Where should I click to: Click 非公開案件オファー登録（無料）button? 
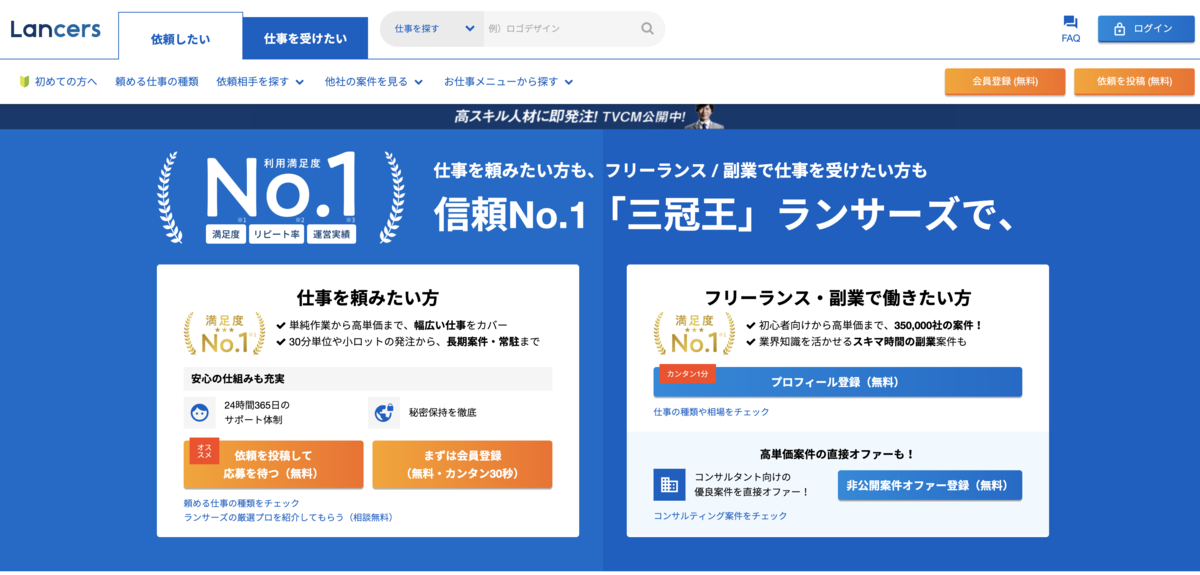(x=930, y=485)
